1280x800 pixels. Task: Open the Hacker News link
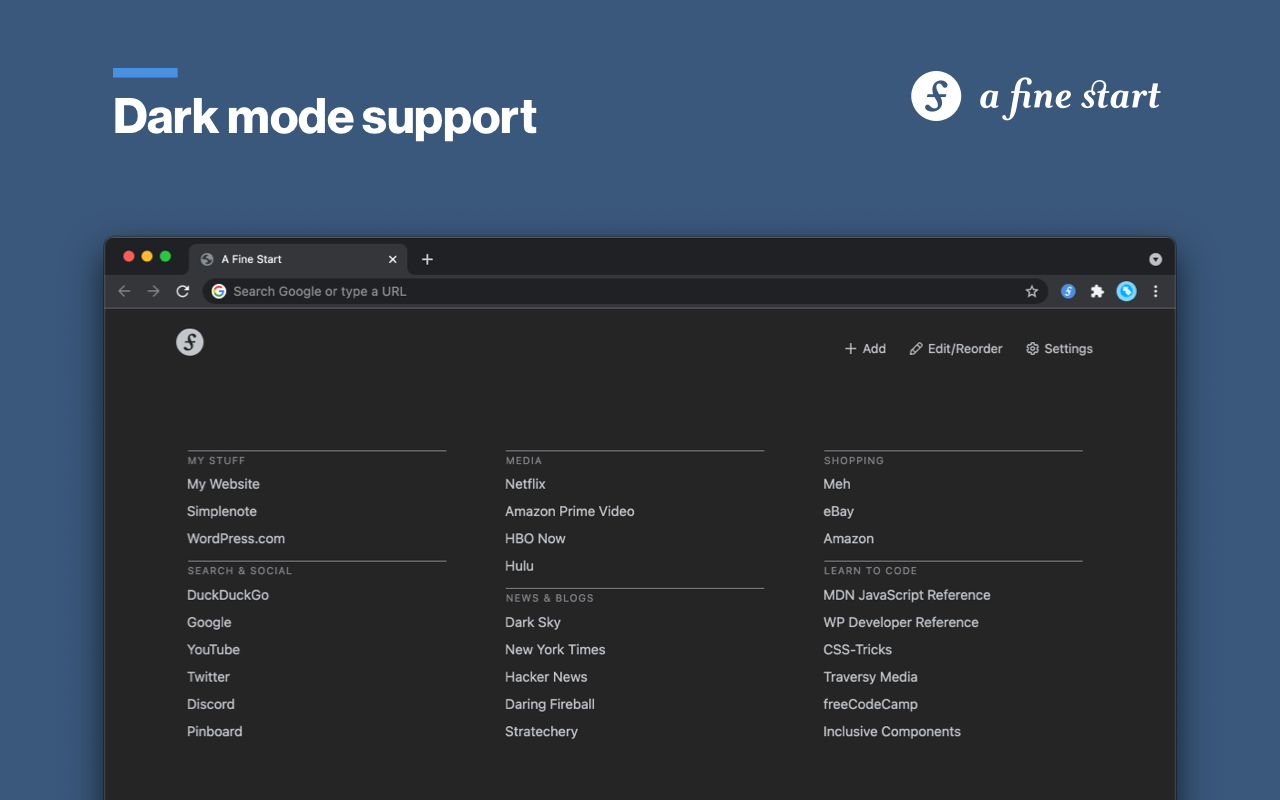click(x=546, y=677)
